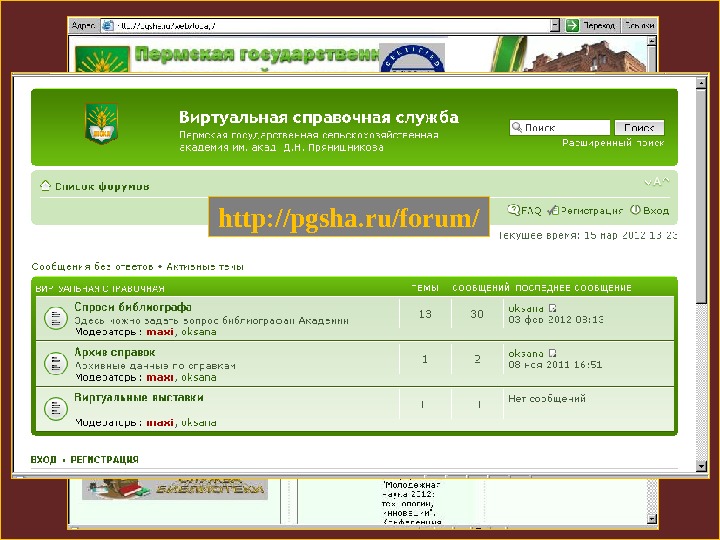Click topic count 13 for Спроси библиографа
This screenshot has height=540, width=720.
(425, 314)
